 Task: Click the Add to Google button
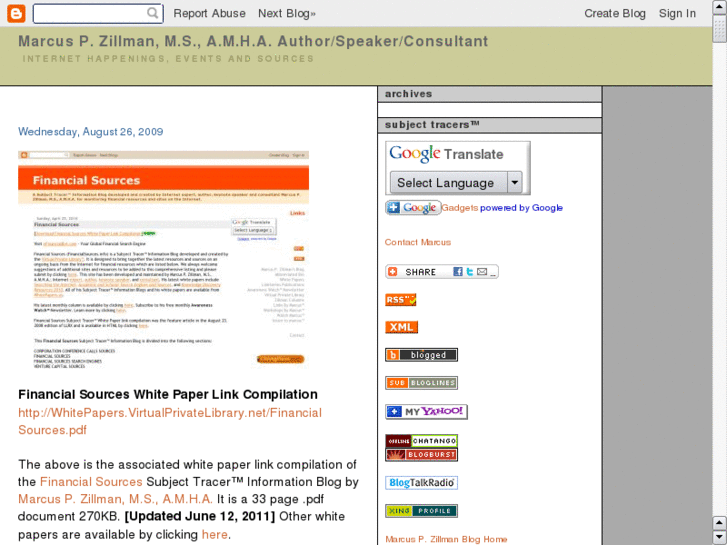413,208
